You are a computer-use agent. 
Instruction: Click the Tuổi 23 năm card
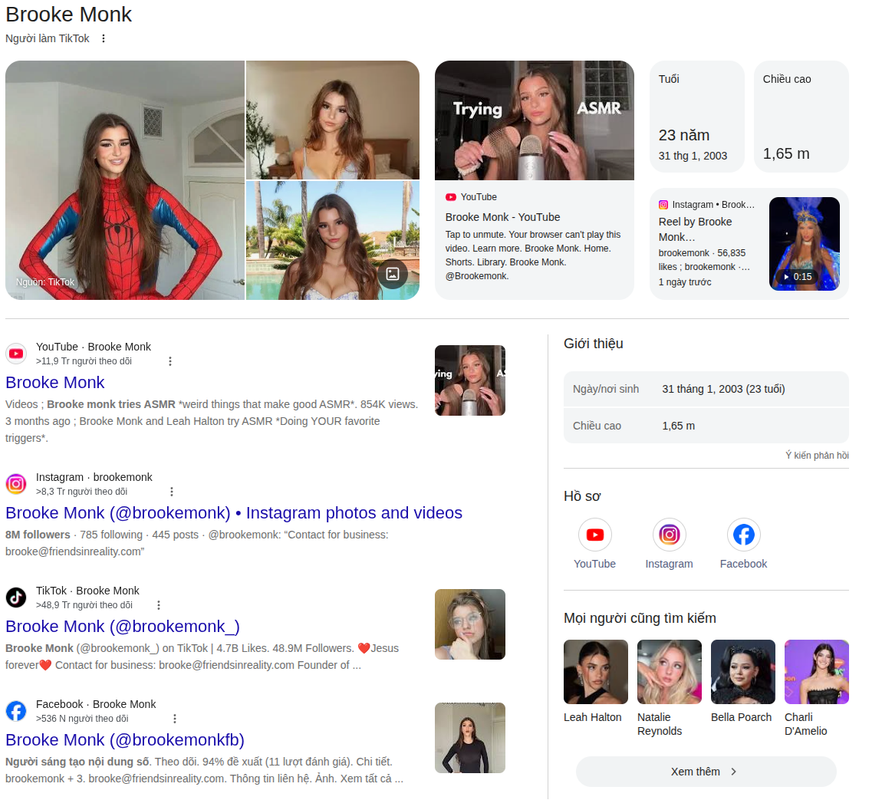pyautogui.click(x=697, y=117)
